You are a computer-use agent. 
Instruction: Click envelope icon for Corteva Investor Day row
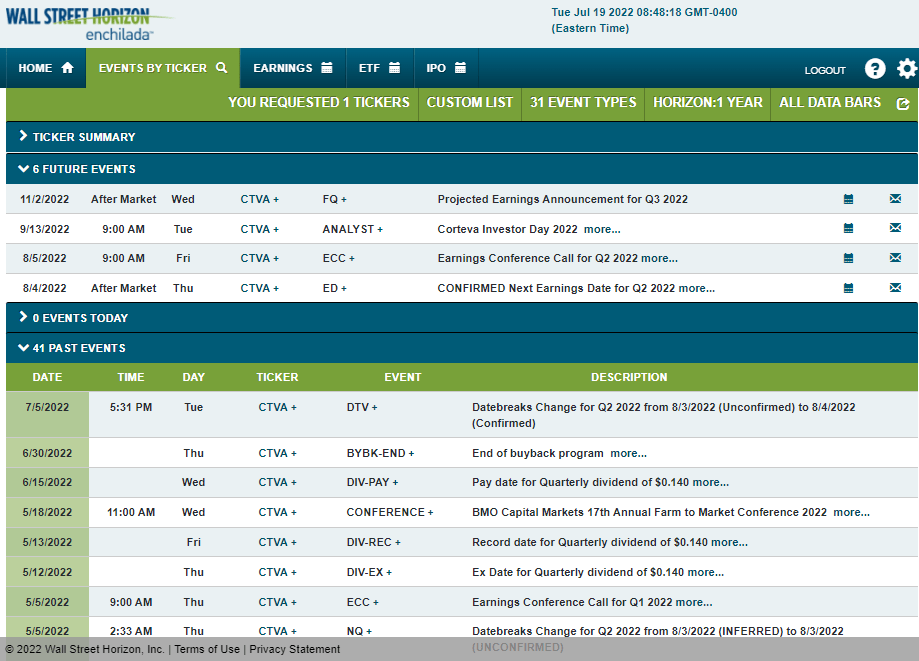[895, 229]
